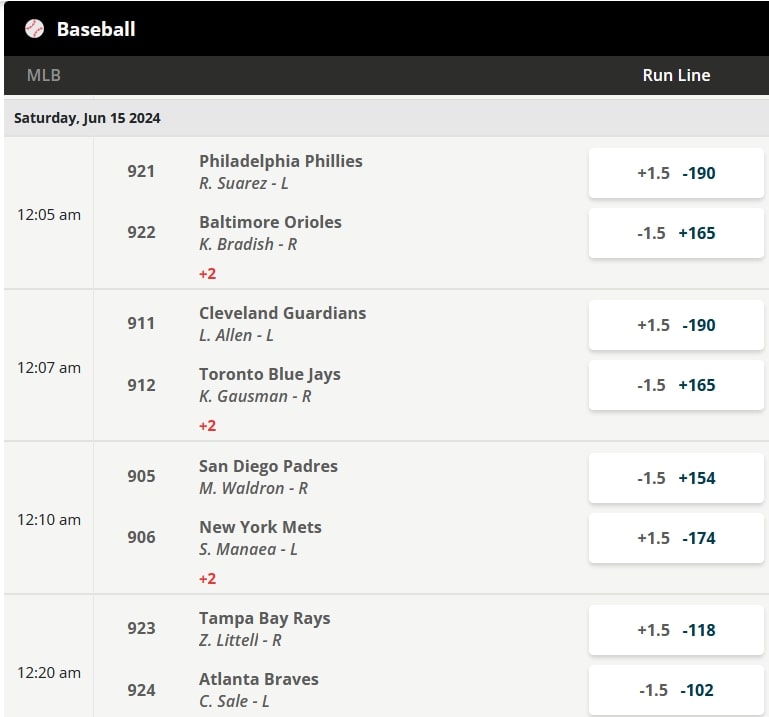Open Philadelphia Phillies team link
The image size is (769, 717).
[x=280, y=161]
